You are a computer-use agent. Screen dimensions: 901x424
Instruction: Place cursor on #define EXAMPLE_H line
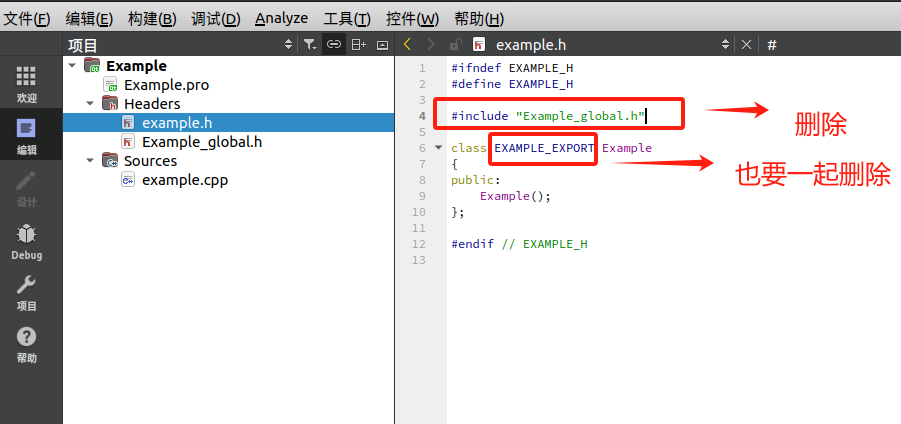click(512, 84)
